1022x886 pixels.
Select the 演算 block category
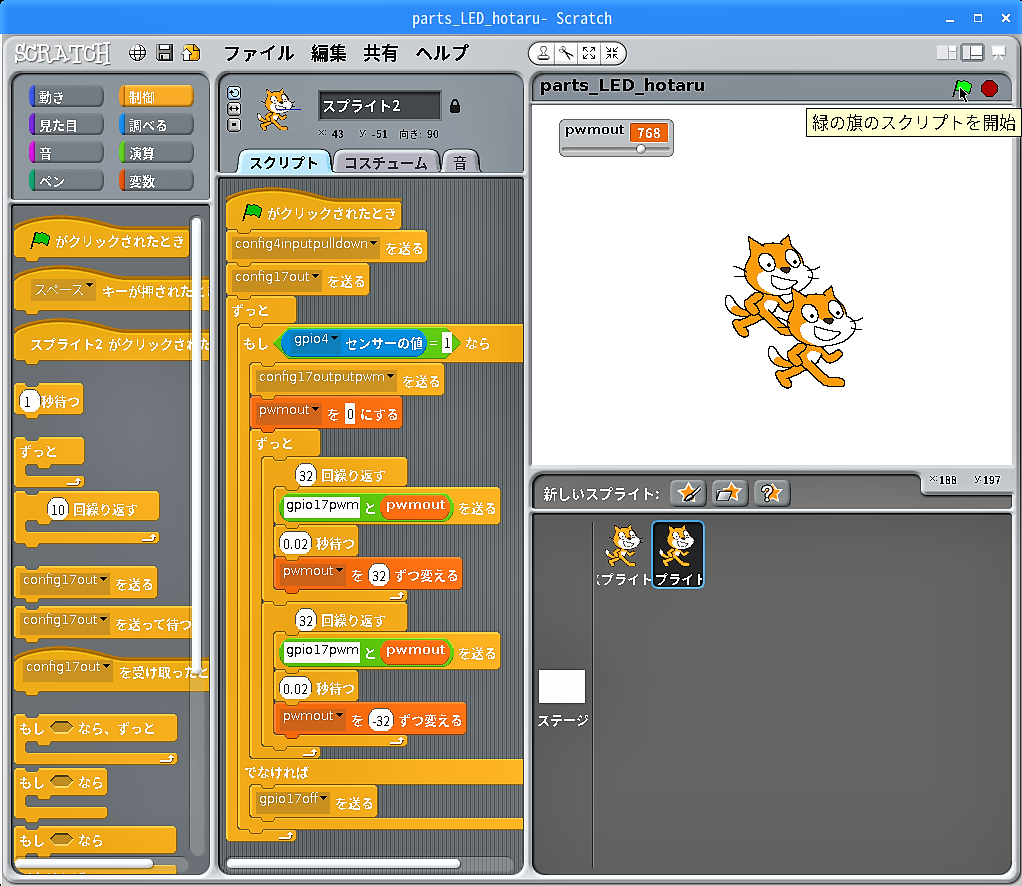pyautogui.click(x=156, y=153)
